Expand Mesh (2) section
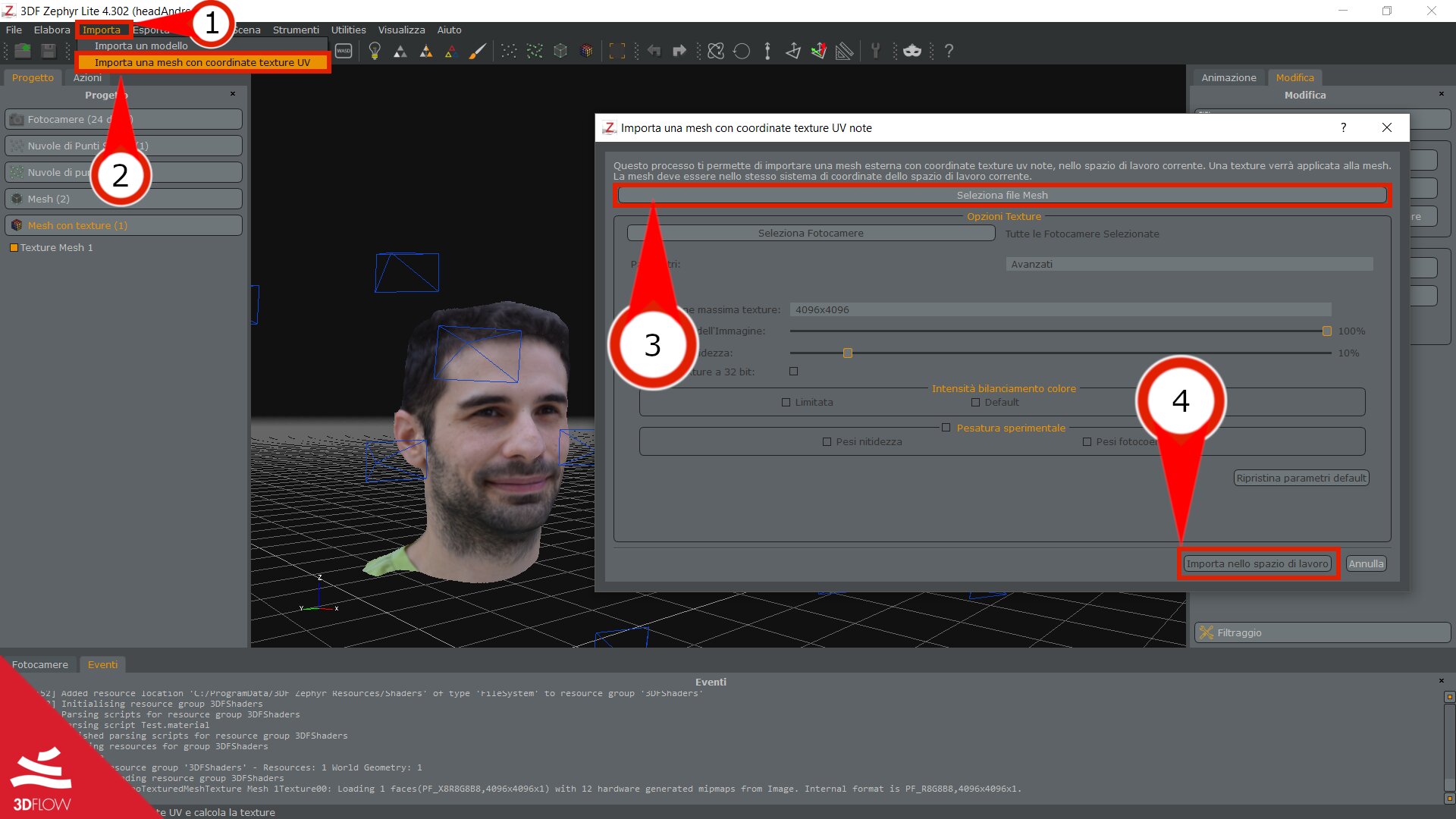This screenshot has width=1456, height=819. pyautogui.click(x=124, y=199)
